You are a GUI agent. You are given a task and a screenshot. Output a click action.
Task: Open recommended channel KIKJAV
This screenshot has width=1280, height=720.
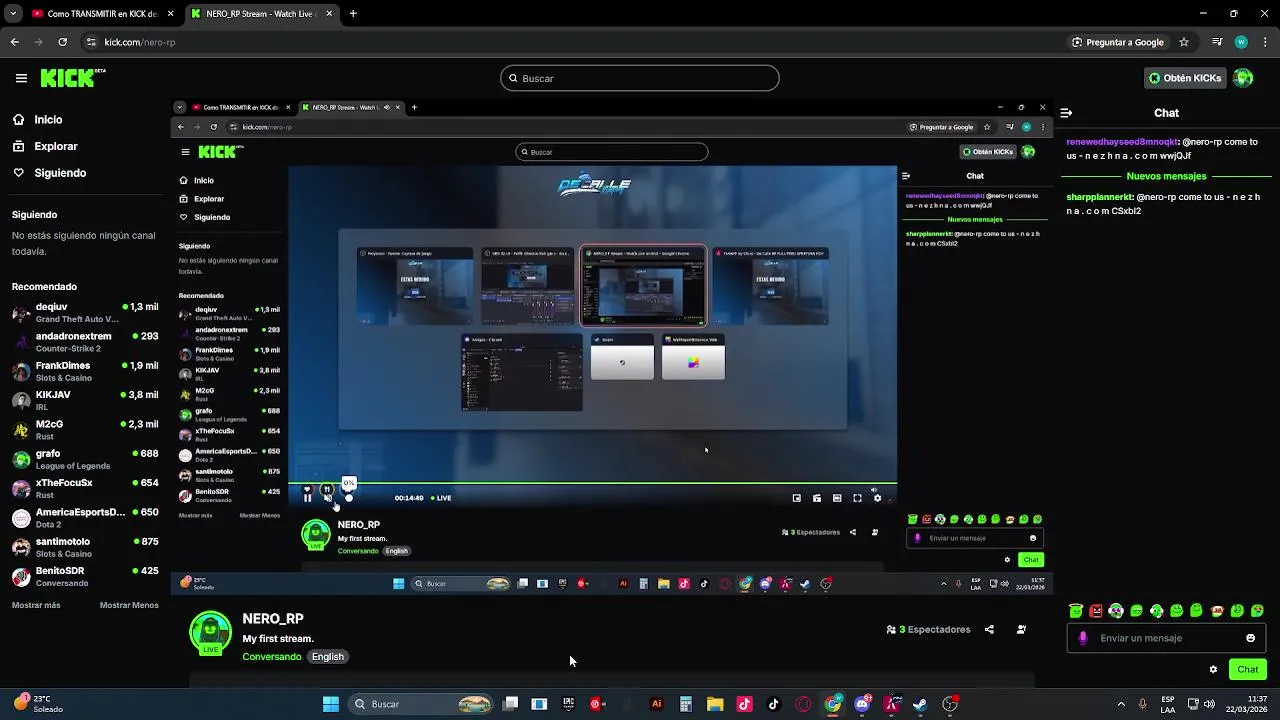pos(85,400)
